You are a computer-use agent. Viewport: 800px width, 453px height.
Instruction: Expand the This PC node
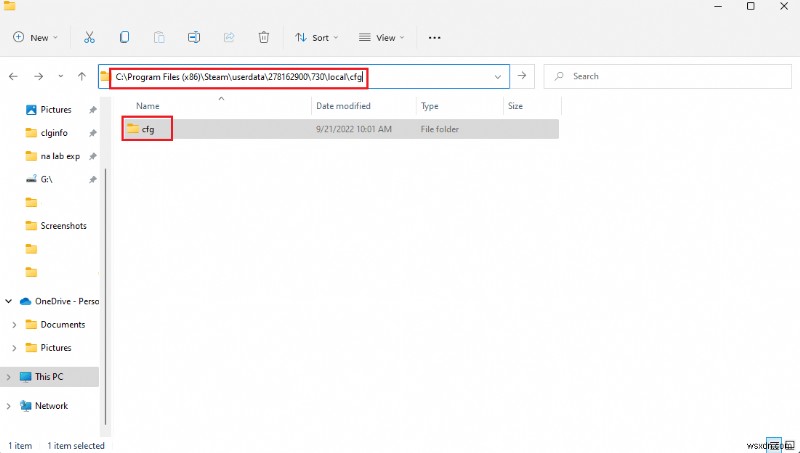pyautogui.click(x=8, y=377)
